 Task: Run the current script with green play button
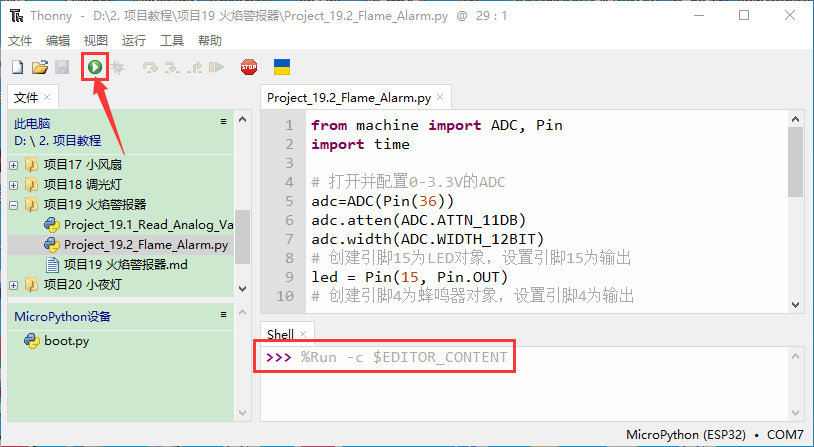94,67
